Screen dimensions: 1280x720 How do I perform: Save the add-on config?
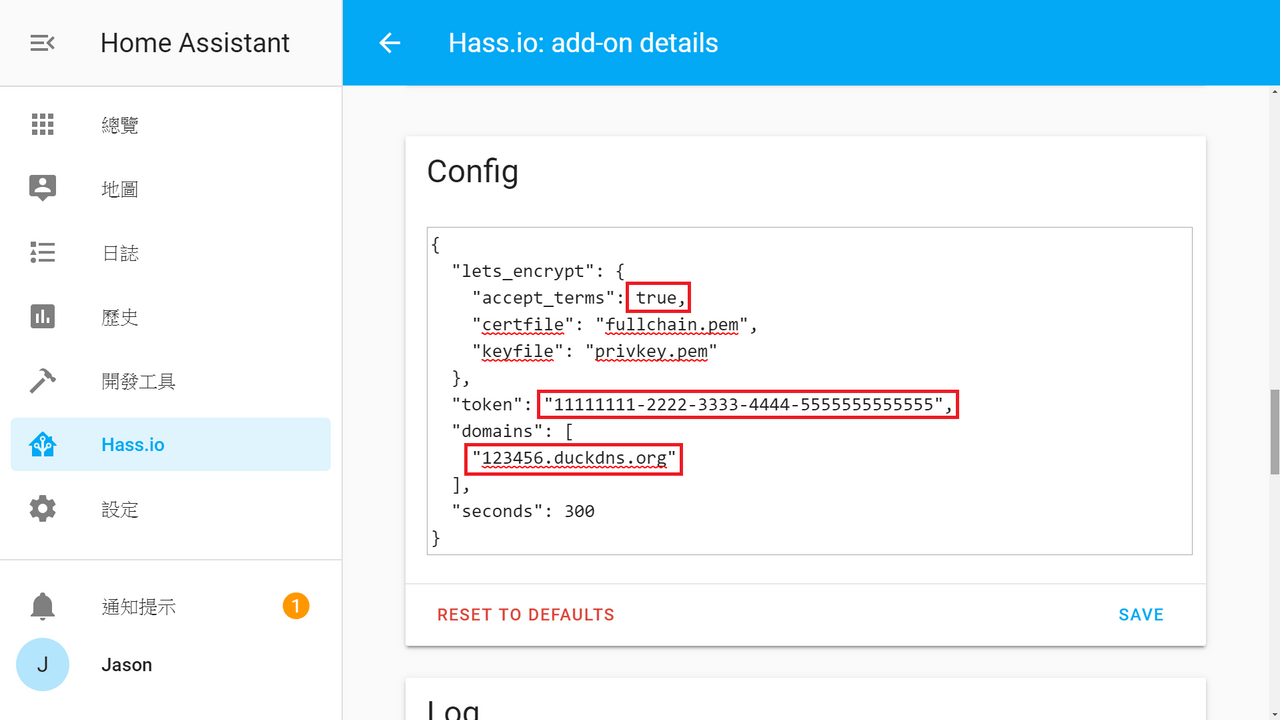tap(1141, 615)
